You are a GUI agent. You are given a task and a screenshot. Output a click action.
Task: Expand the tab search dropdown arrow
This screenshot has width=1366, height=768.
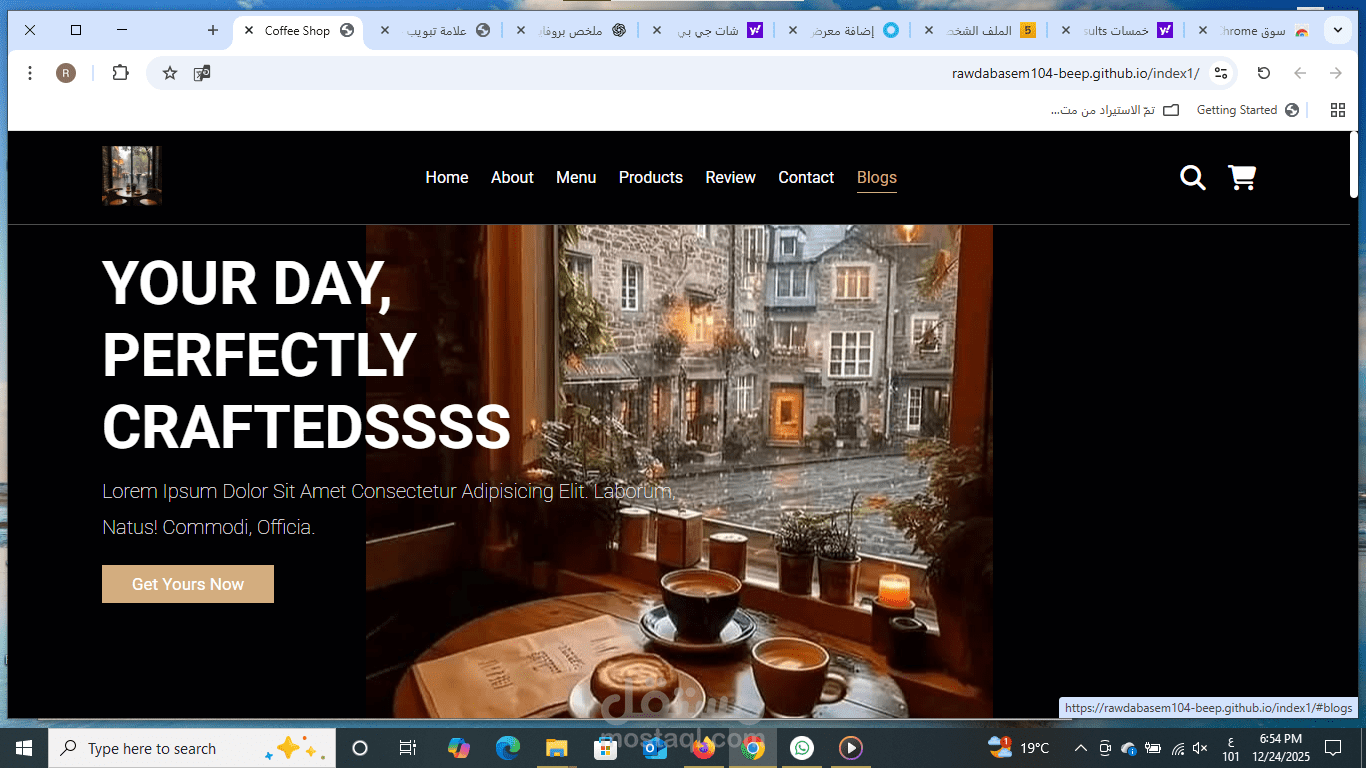[1338, 30]
